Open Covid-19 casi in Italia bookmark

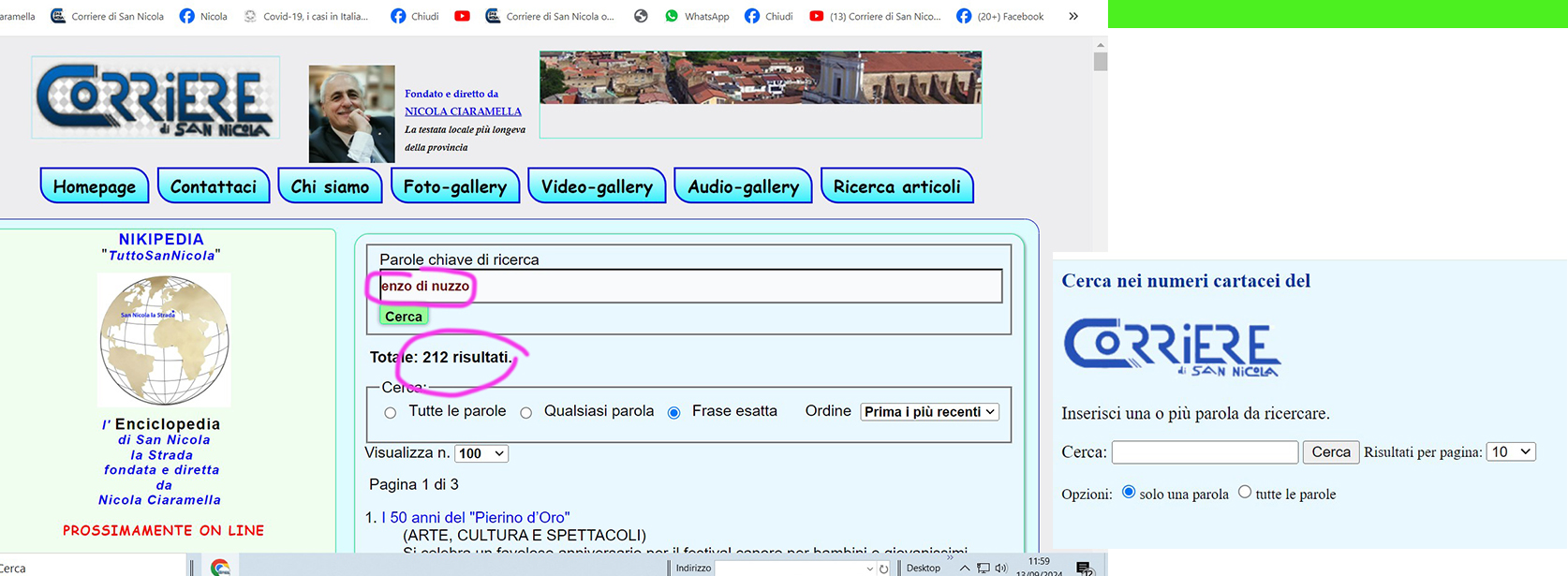[x=305, y=16]
